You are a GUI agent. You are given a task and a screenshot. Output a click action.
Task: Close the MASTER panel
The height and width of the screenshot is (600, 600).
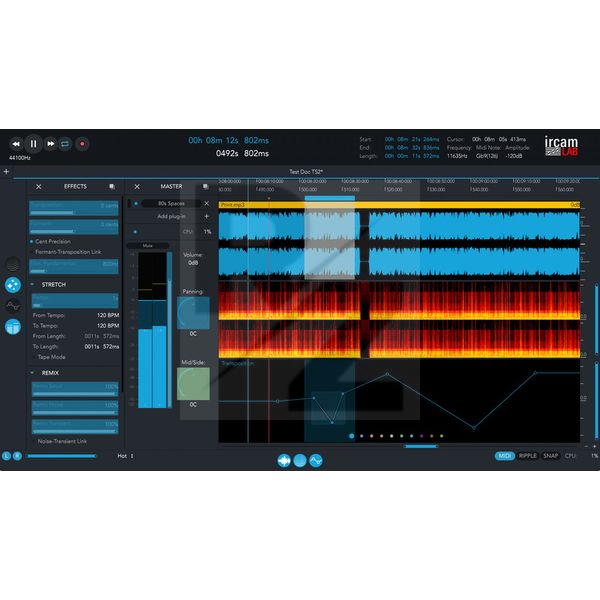coord(137,186)
